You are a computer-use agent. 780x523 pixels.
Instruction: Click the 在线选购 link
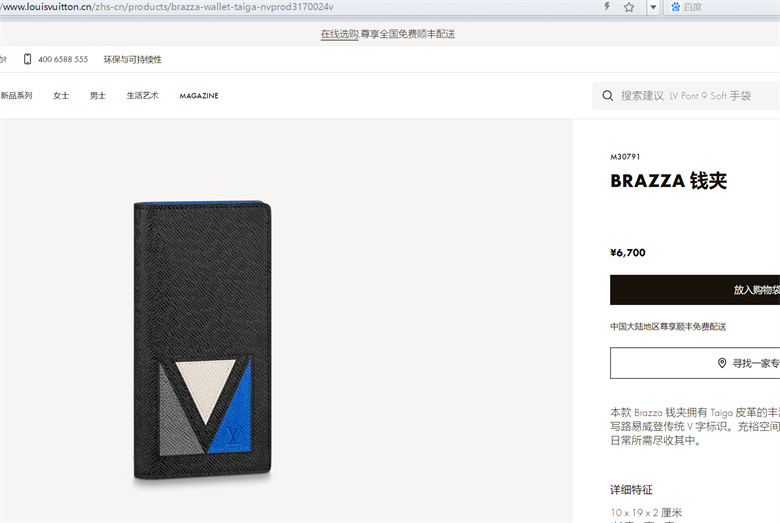tap(340, 34)
